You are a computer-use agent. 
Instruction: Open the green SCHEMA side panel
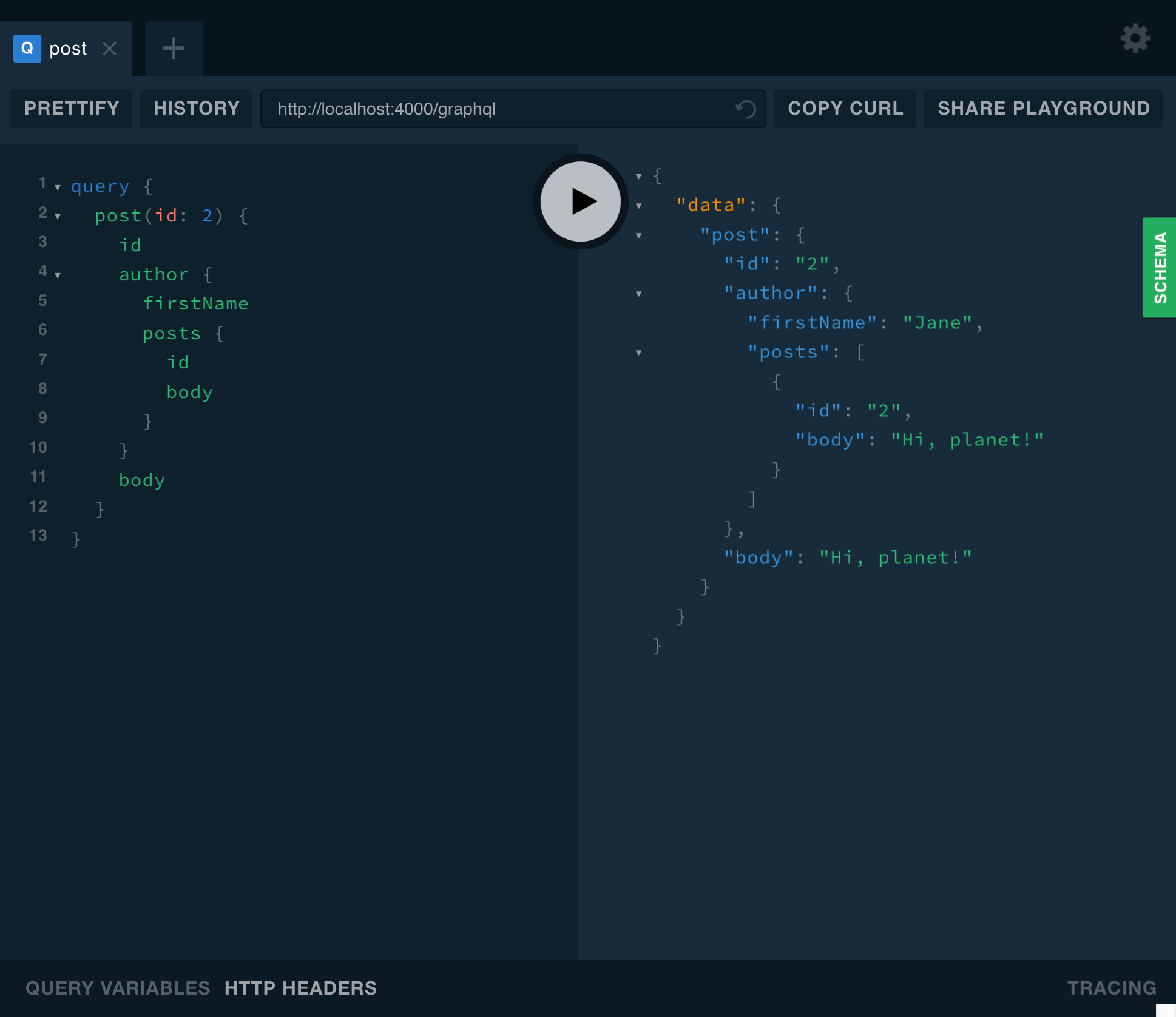tap(1159, 267)
